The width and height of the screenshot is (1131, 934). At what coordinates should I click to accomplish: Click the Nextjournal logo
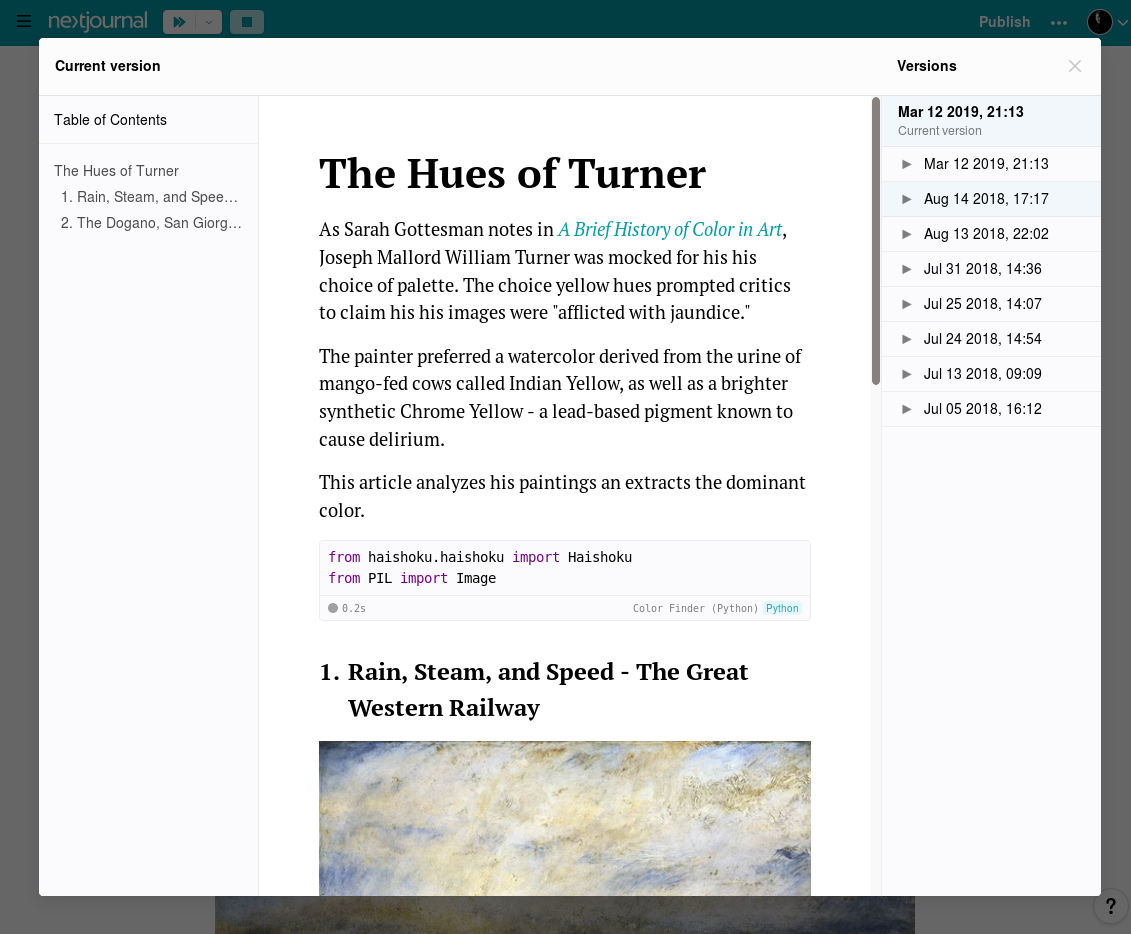(x=97, y=21)
